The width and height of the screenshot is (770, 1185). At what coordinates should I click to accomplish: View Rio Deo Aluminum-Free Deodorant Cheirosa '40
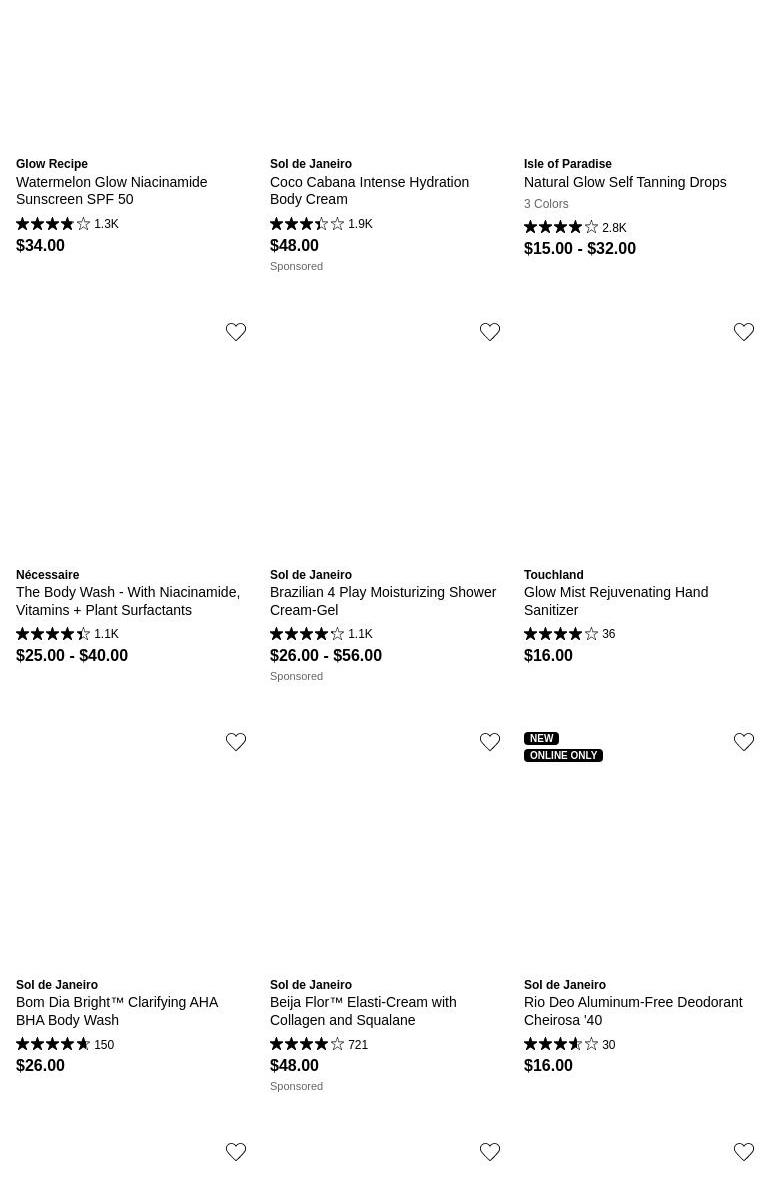tap(633, 1010)
